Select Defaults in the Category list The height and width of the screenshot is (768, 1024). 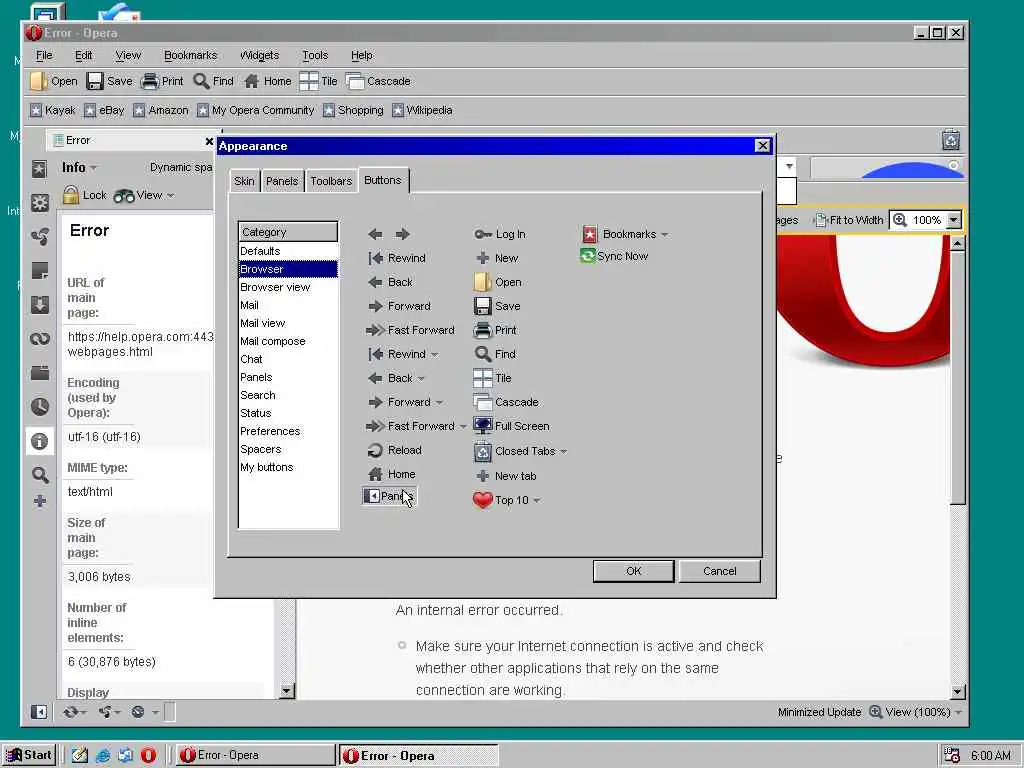point(288,251)
